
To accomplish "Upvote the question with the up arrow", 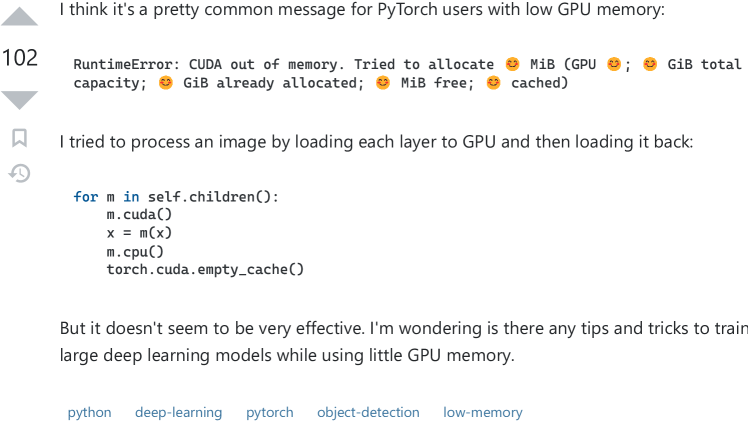I will [19, 17].
